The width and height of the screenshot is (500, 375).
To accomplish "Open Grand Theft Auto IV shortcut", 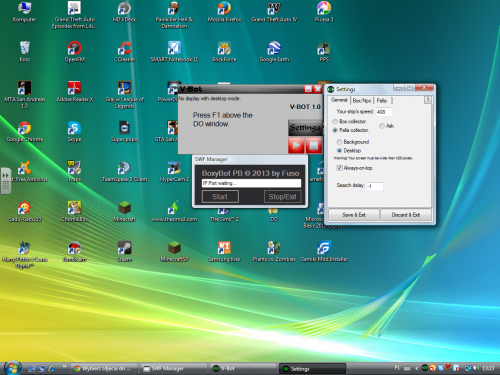I will [274, 12].
